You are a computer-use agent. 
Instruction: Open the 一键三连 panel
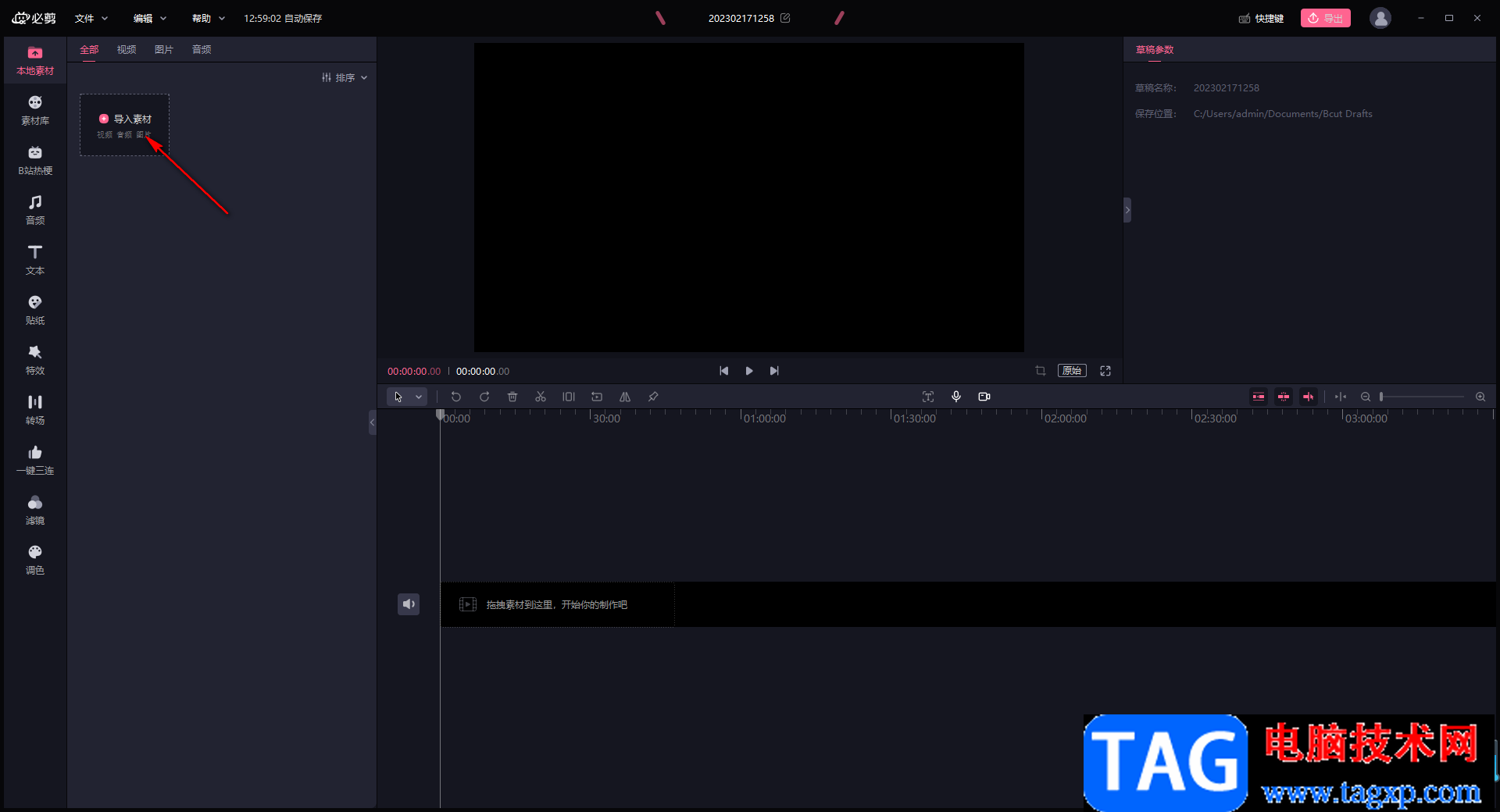[x=35, y=461]
